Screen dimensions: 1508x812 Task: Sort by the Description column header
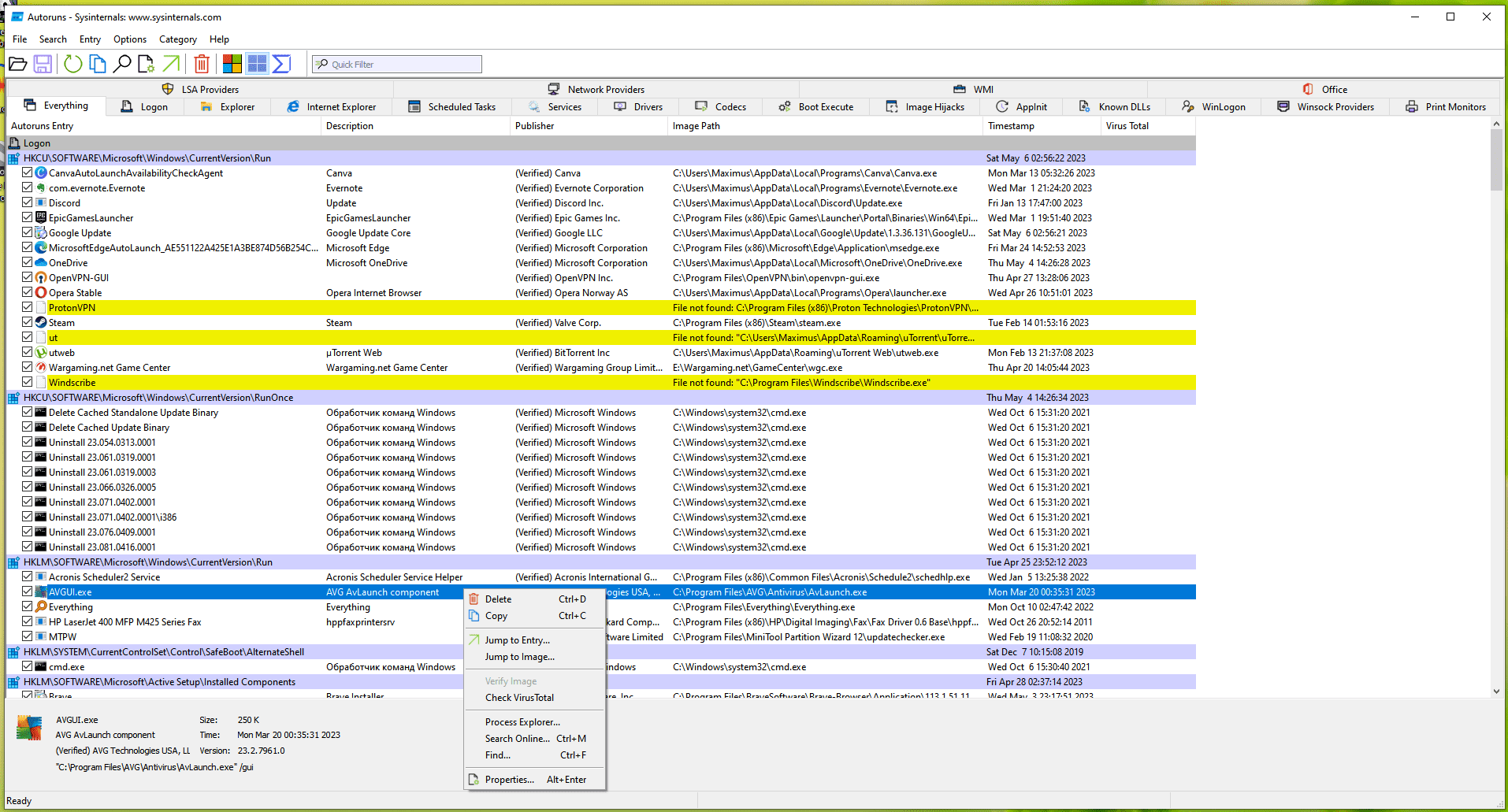pyautogui.click(x=416, y=126)
